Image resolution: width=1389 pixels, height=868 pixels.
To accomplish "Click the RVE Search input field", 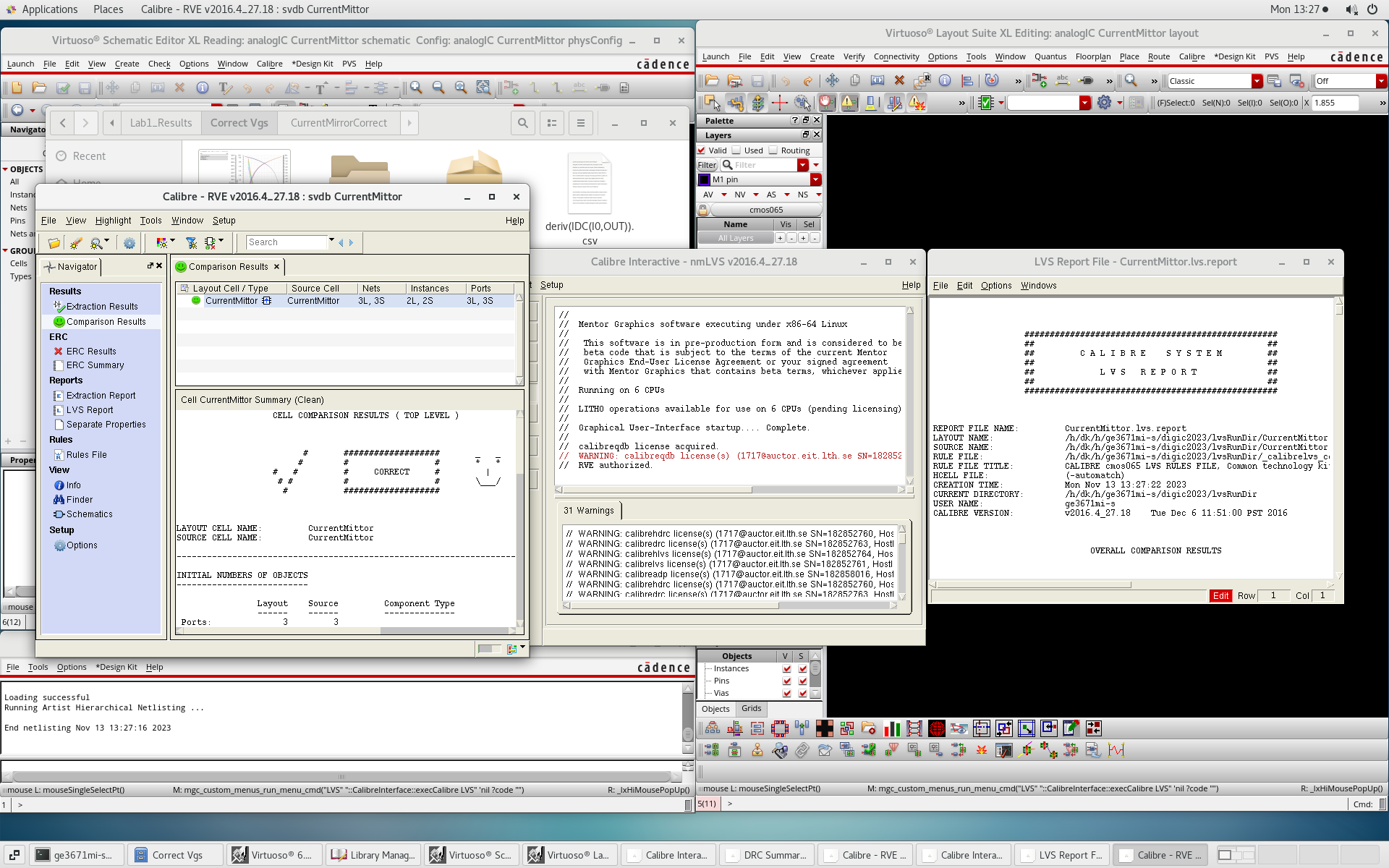I will point(286,242).
